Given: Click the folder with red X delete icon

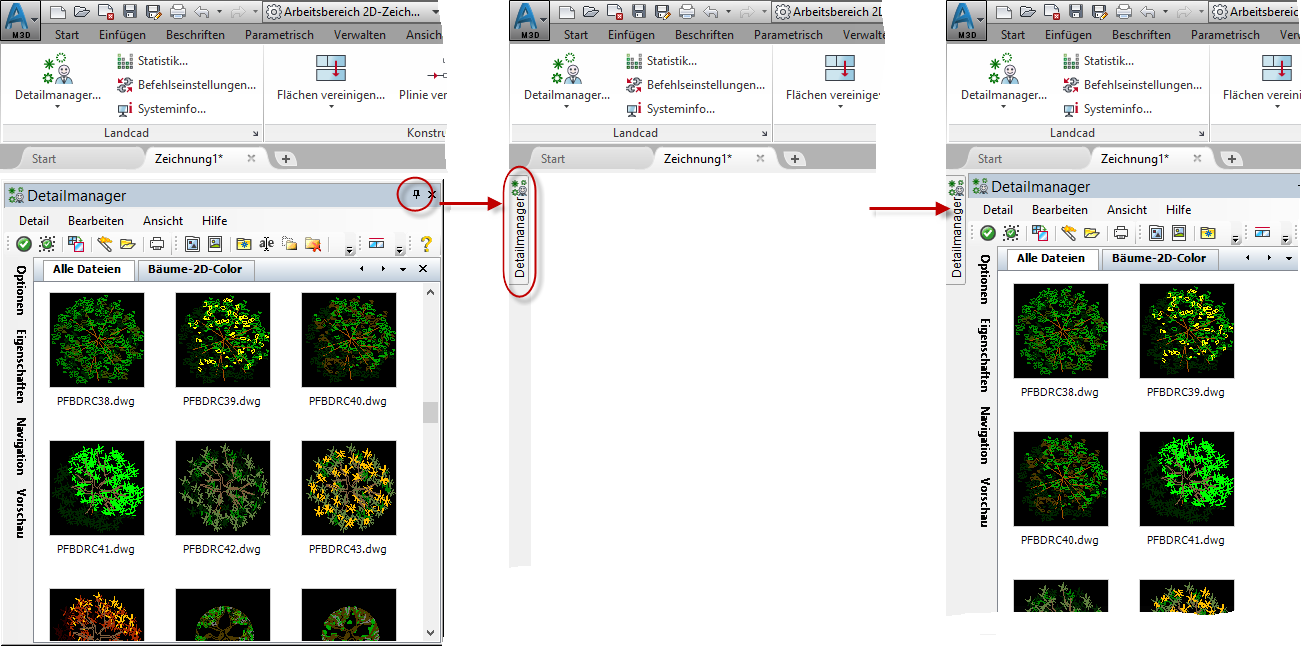Looking at the screenshot, I should 313,243.
